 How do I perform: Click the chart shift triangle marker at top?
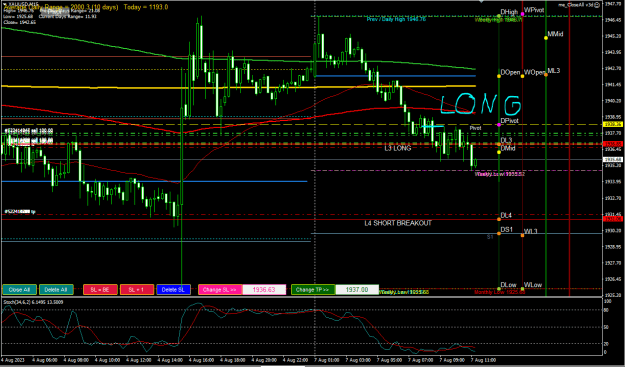482,2
